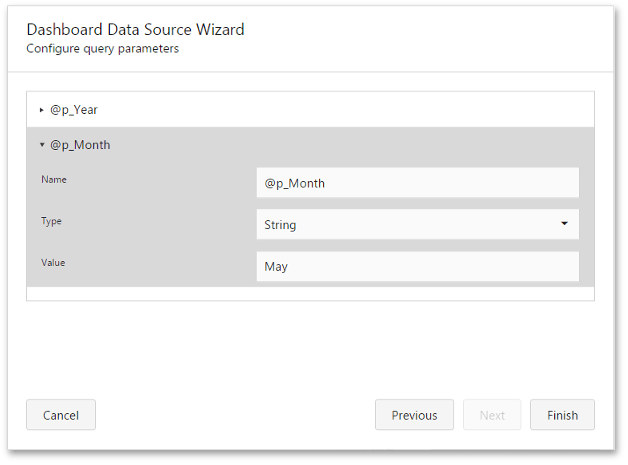
Task: Select the @p_Month parameter header label
Action: coord(80,145)
